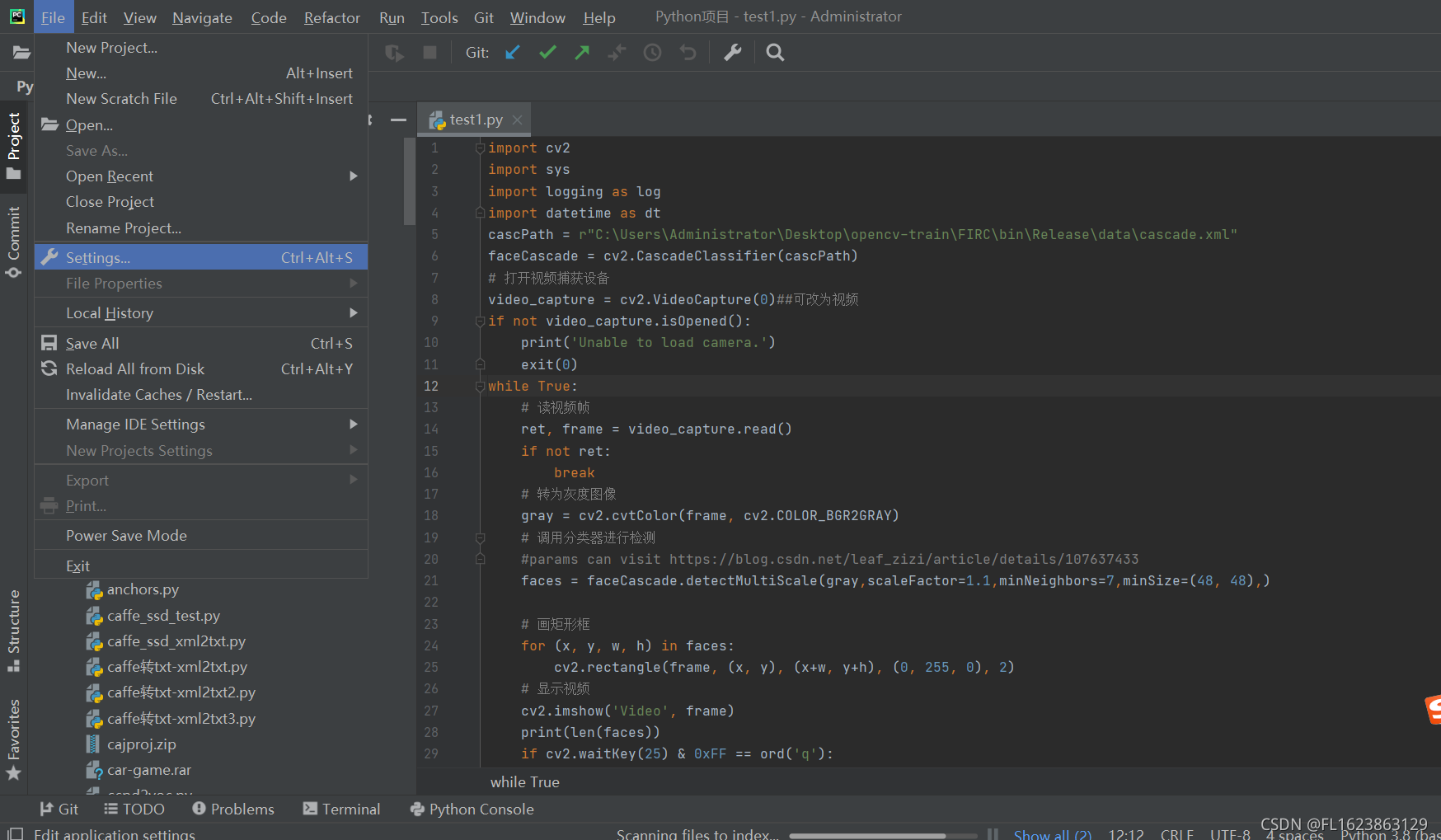Click the indexing progress bar

coord(882,836)
